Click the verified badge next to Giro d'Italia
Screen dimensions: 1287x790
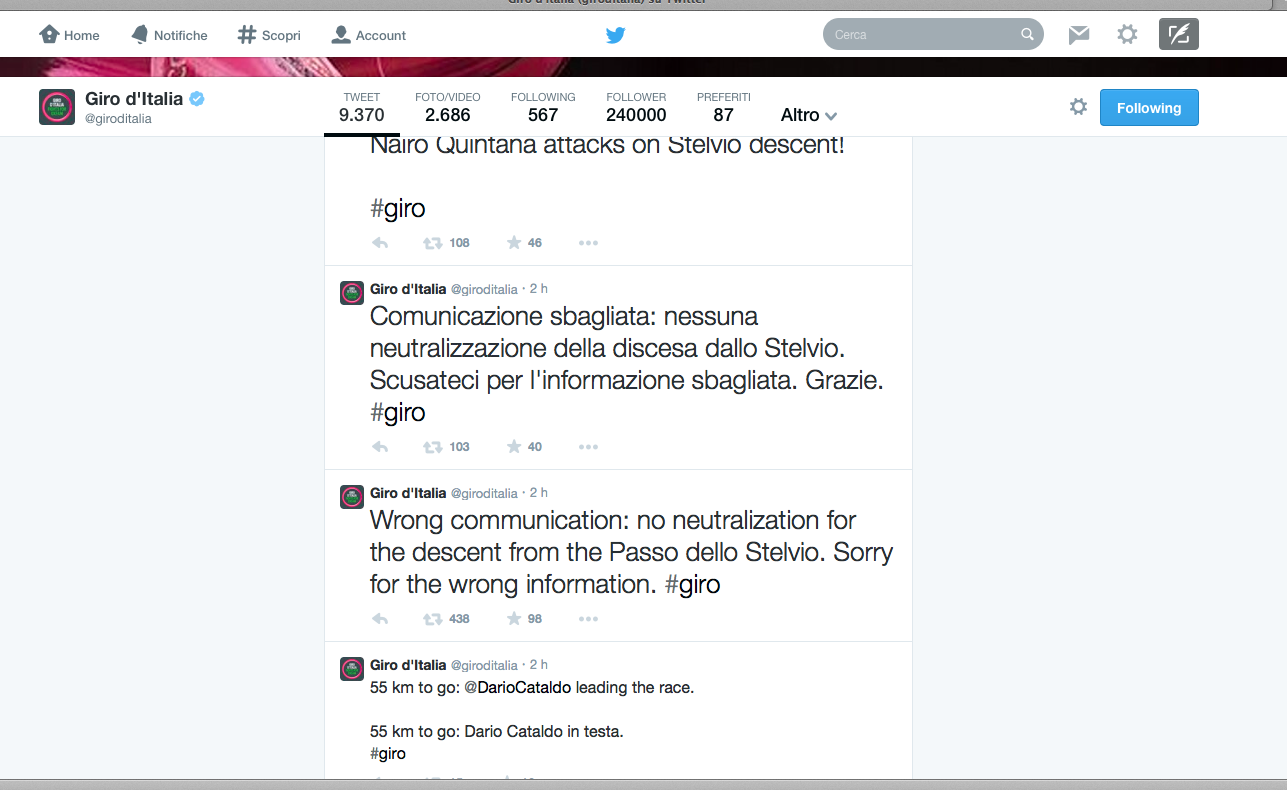click(x=198, y=99)
